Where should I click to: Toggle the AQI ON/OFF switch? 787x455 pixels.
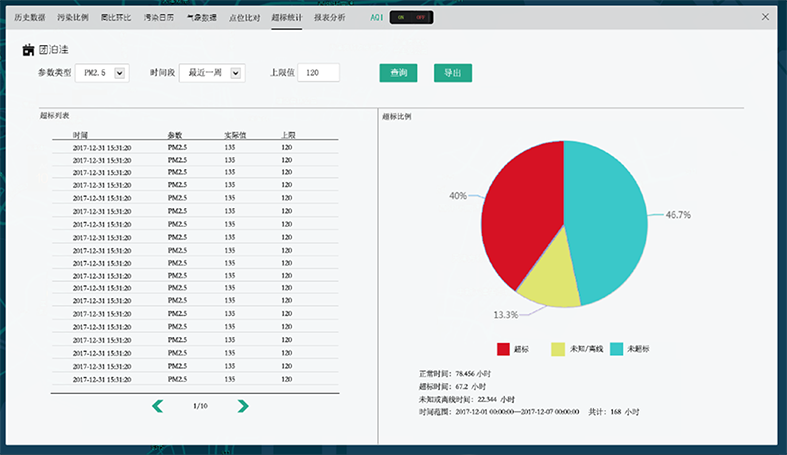[x=411, y=18]
